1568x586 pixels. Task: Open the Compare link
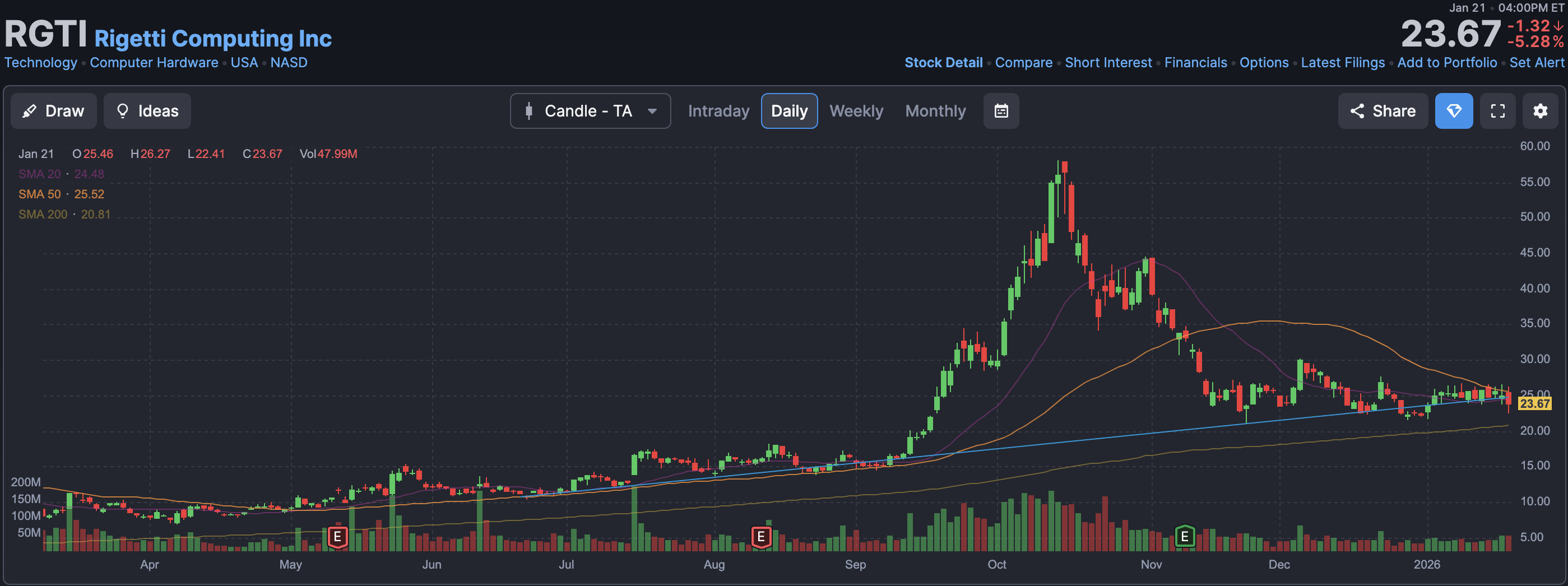click(1024, 63)
